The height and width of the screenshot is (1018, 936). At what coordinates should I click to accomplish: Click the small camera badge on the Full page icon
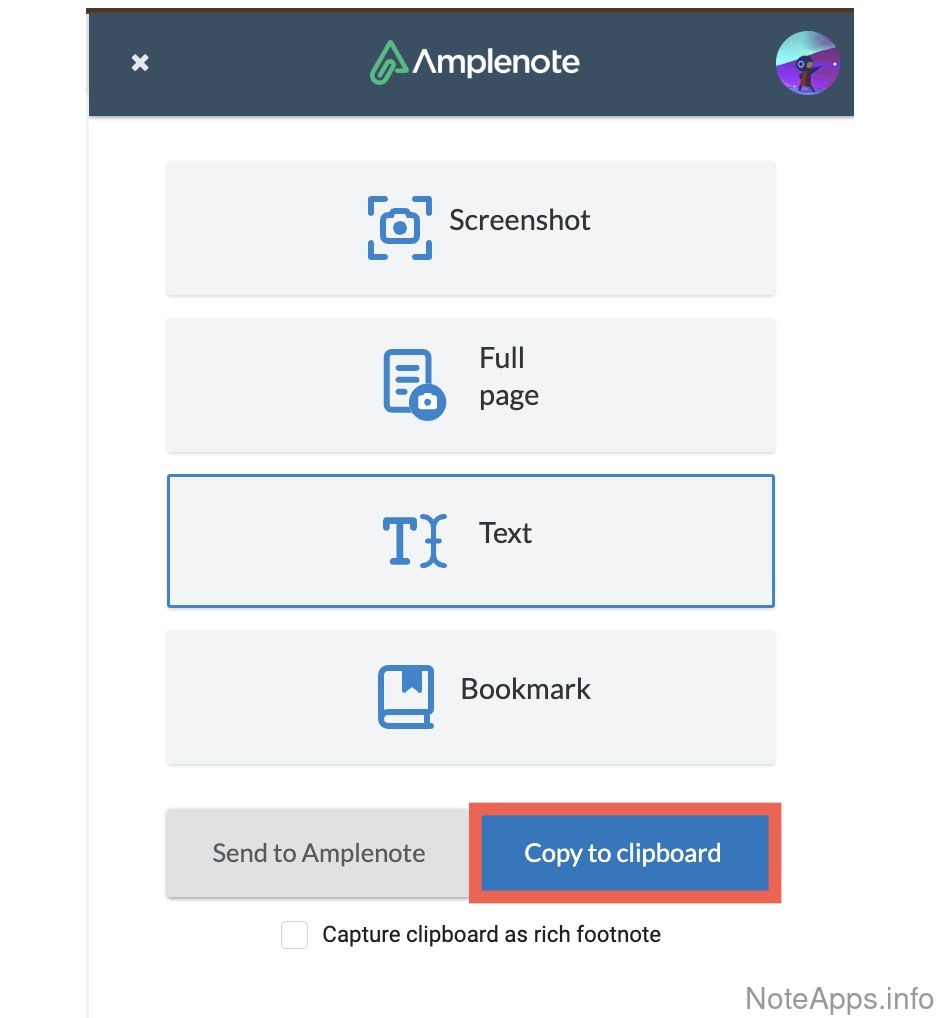click(428, 402)
